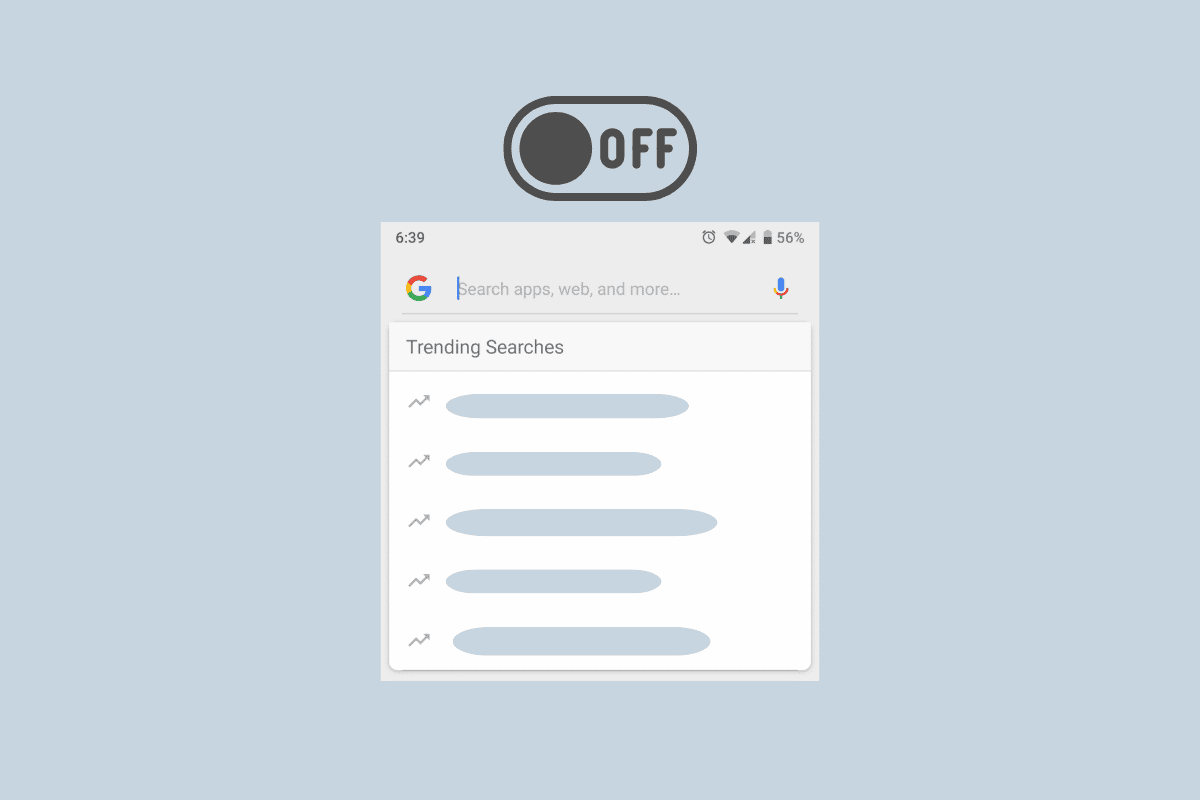Click the first trending arrow icon
This screenshot has height=800, width=1200.
(419, 402)
